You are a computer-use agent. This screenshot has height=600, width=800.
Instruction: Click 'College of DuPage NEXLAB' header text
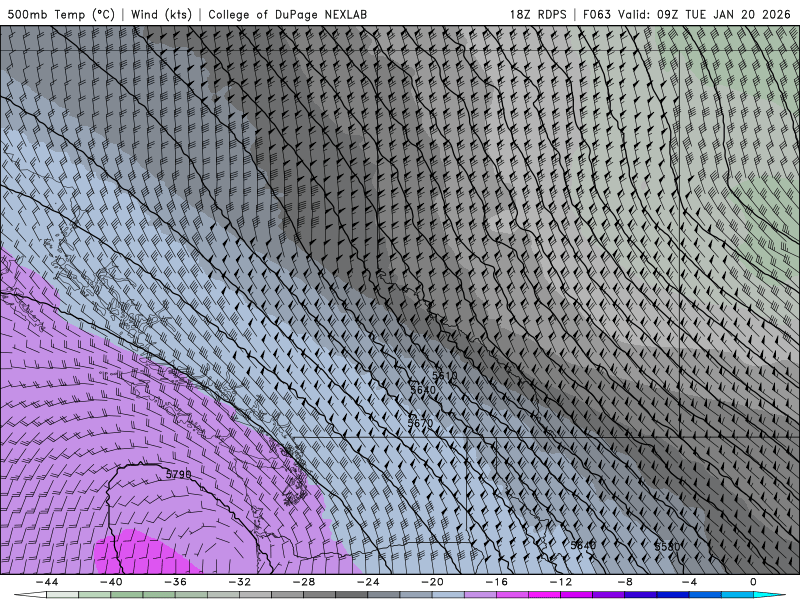coord(287,14)
